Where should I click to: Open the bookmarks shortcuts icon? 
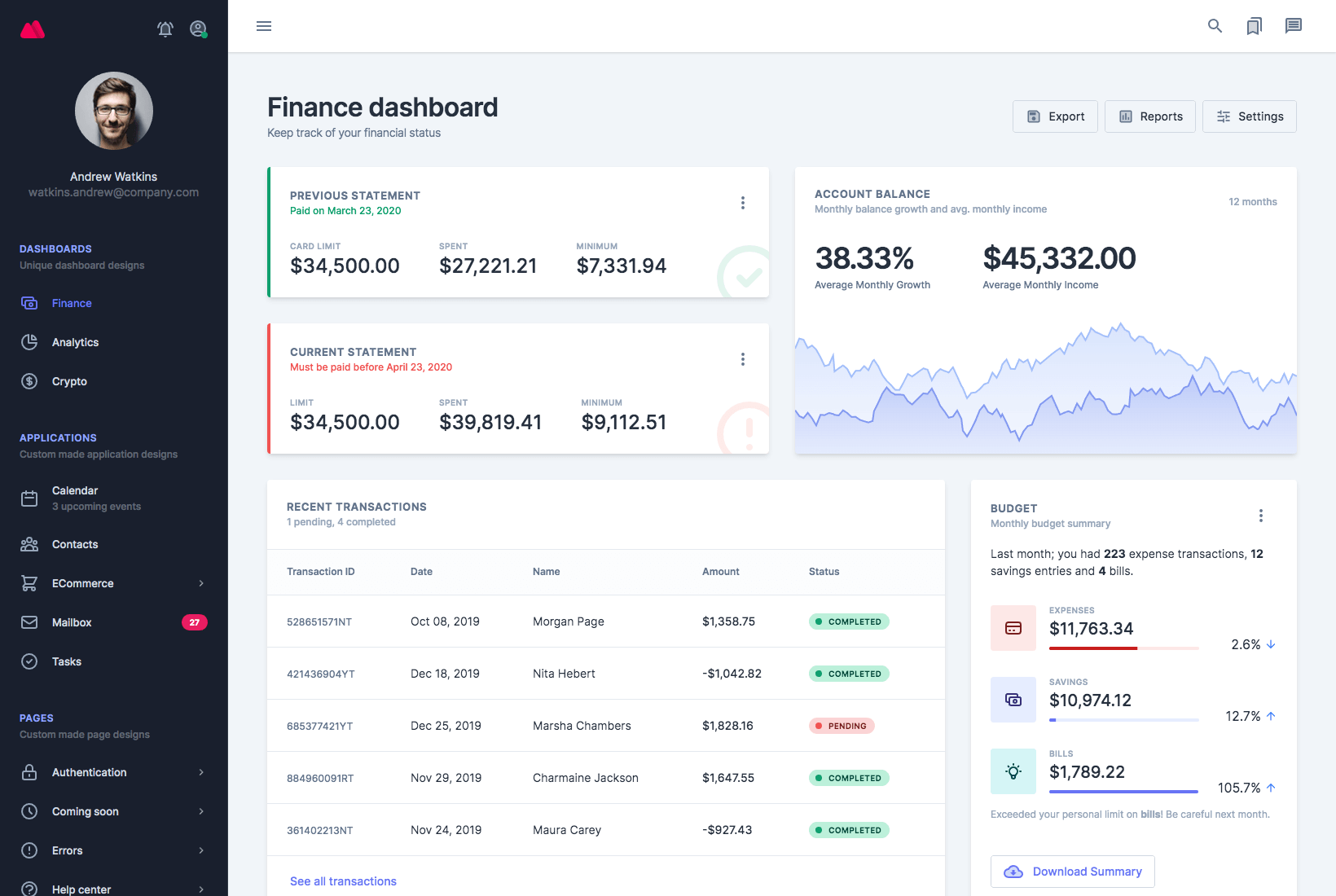[x=1254, y=26]
